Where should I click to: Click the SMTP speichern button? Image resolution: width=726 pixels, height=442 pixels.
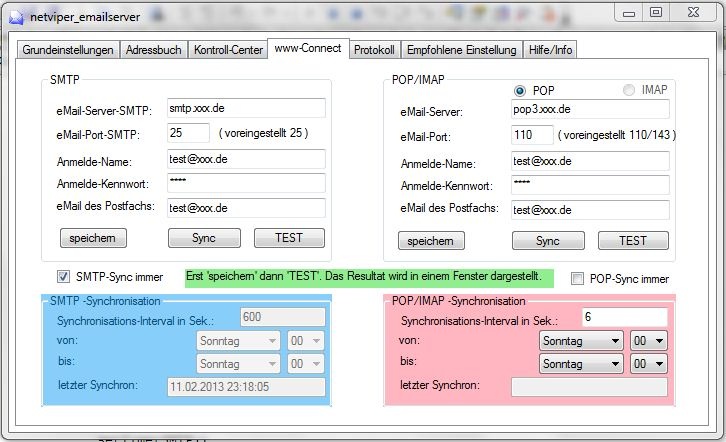pos(93,238)
